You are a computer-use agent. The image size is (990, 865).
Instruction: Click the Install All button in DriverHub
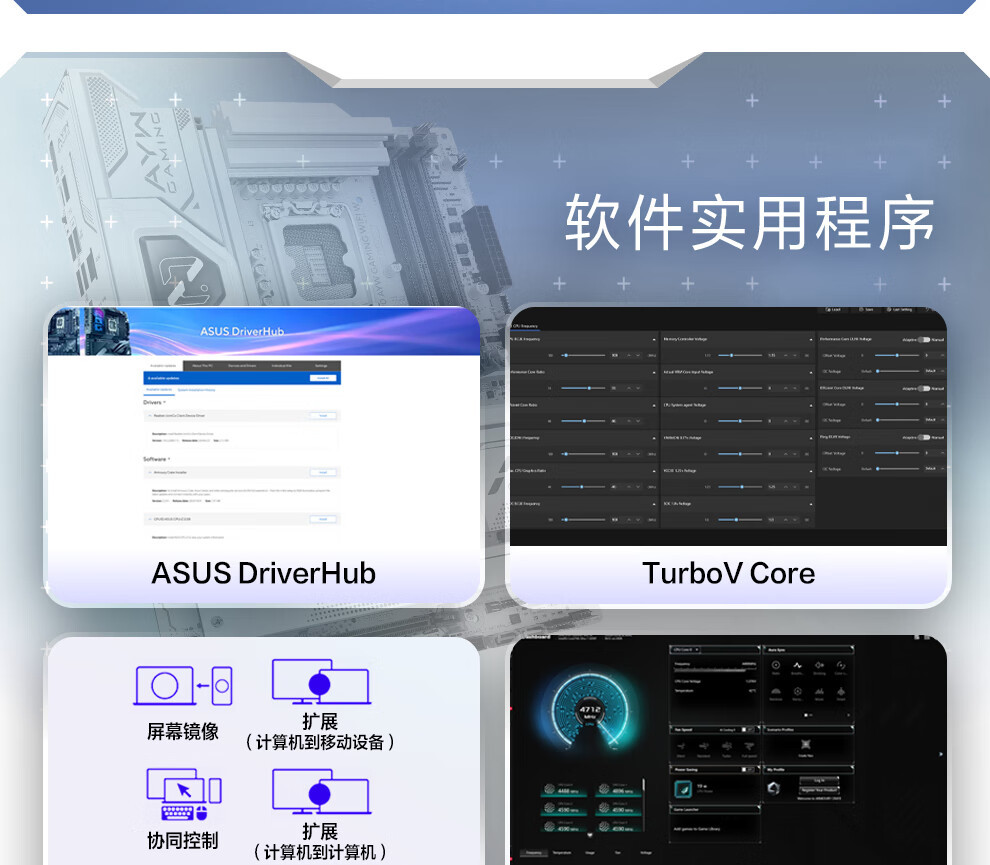click(x=323, y=378)
